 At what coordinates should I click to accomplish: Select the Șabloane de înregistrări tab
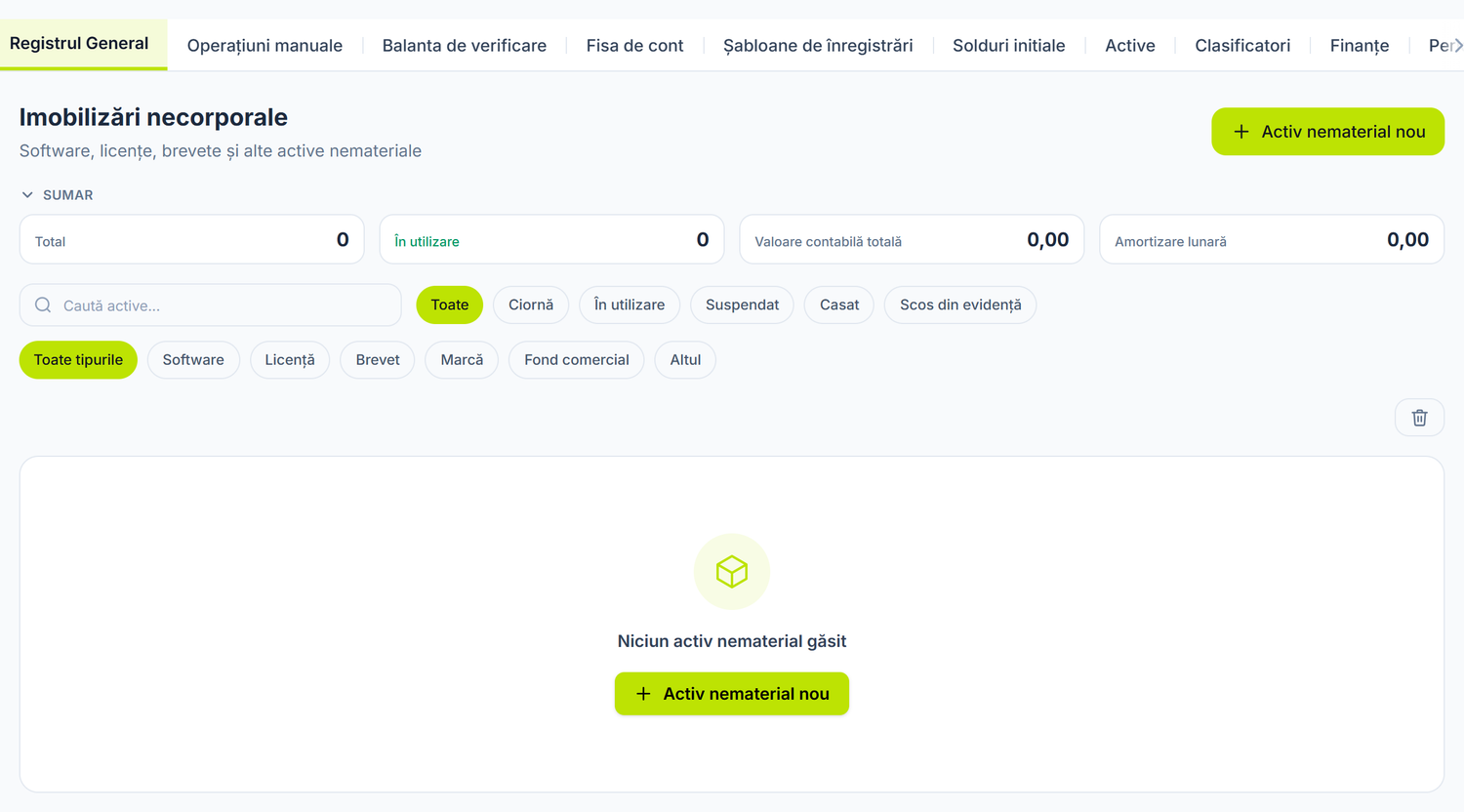pos(818,46)
